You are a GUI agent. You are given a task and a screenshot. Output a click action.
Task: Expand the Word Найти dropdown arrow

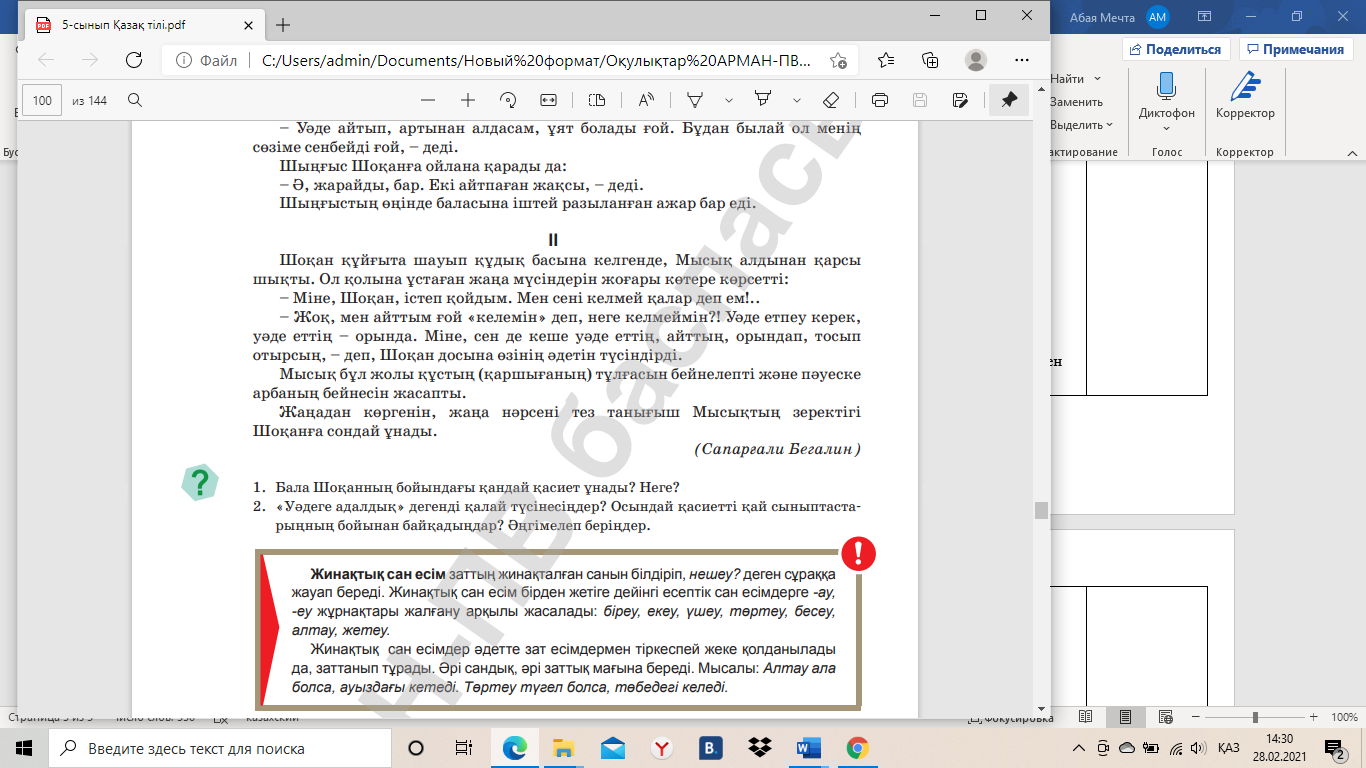click(x=1097, y=78)
